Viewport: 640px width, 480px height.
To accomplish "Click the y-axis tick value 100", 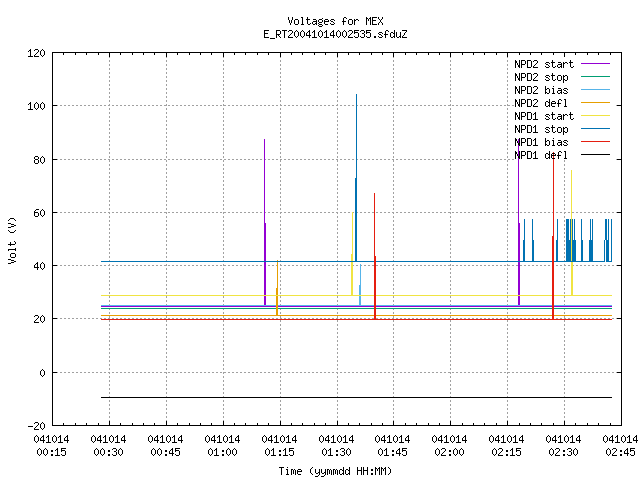I will [36, 106].
